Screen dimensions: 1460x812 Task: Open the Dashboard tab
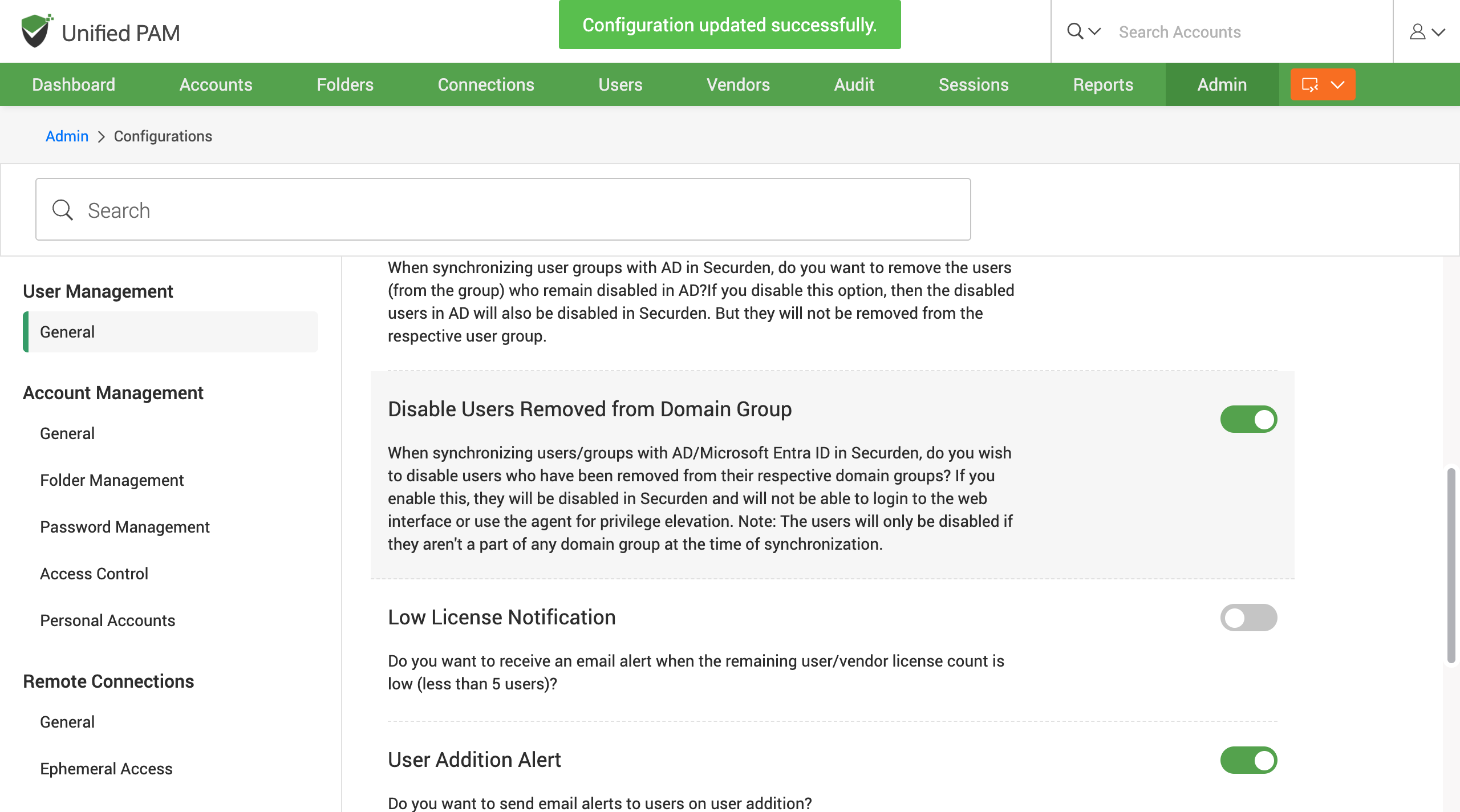coord(74,84)
